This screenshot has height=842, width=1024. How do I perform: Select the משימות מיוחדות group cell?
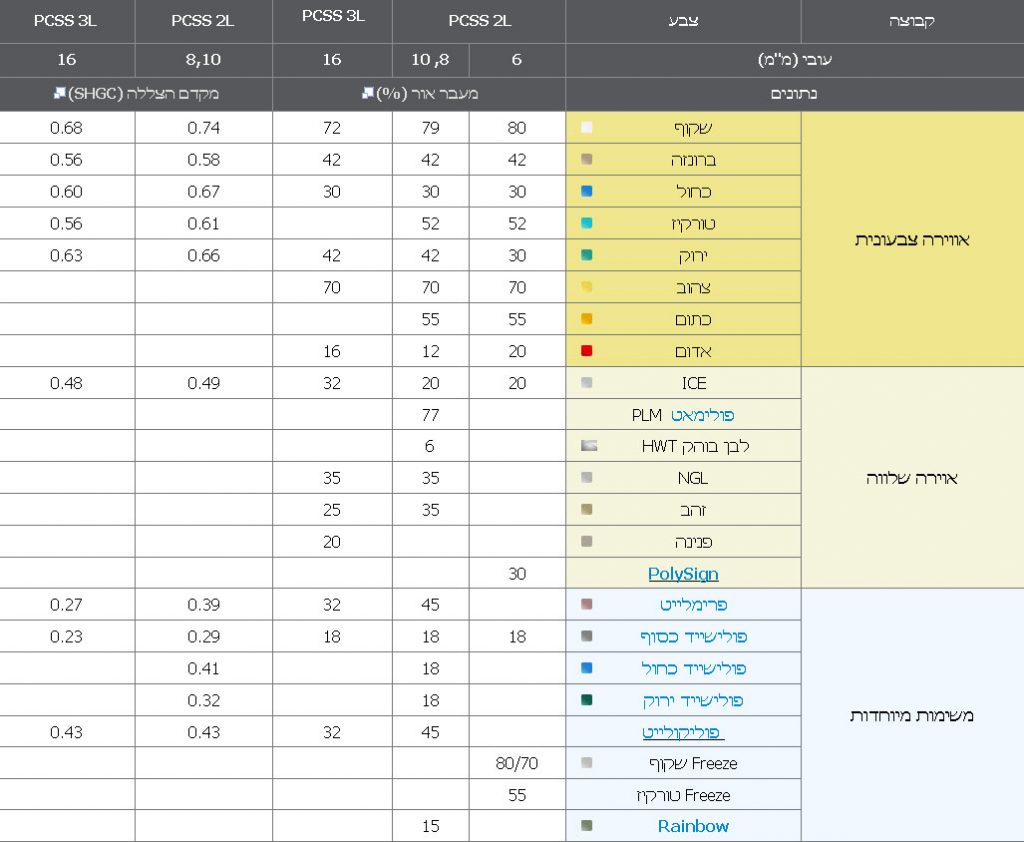pyautogui.click(x=912, y=715)
